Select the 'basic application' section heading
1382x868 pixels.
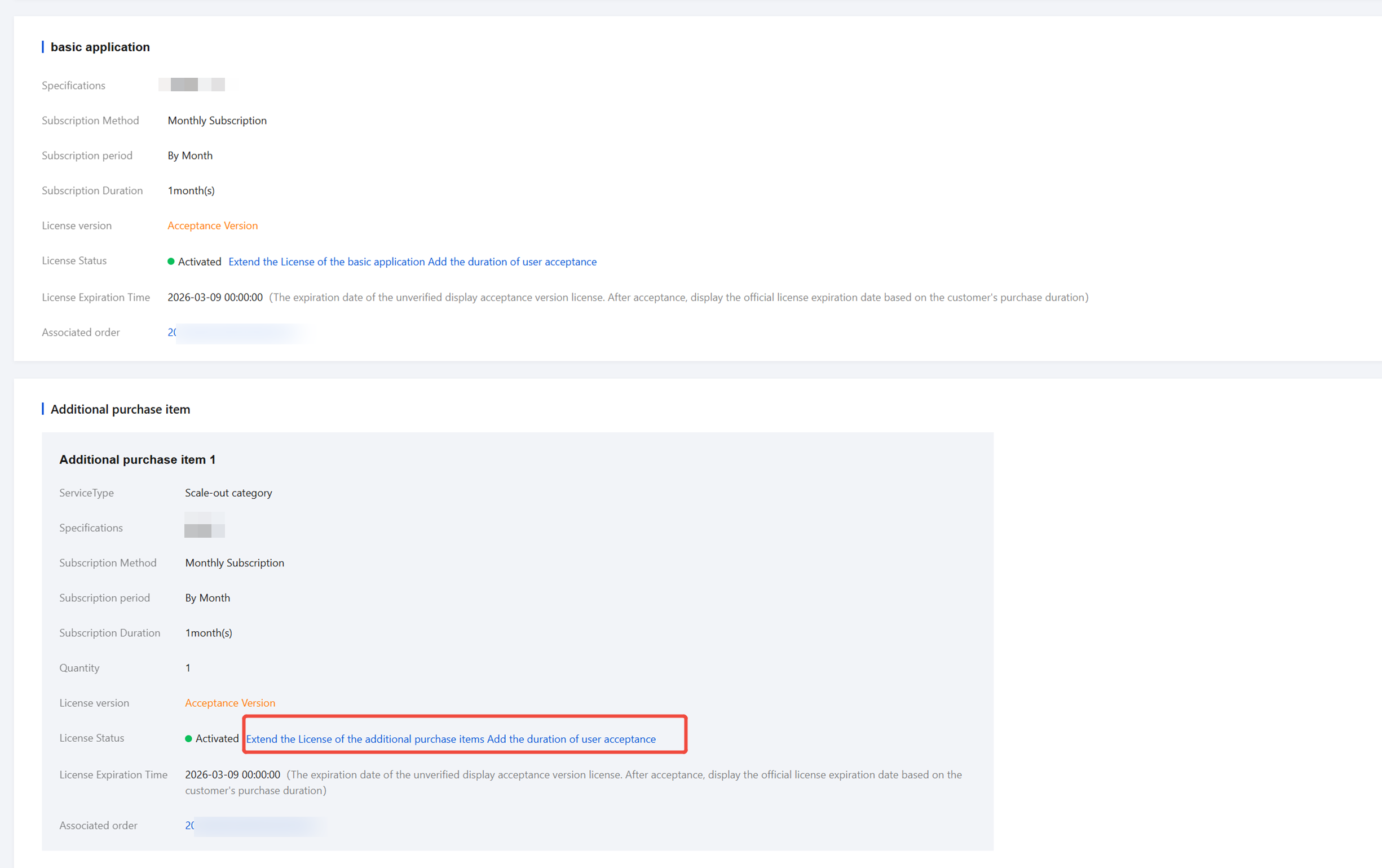100,47
